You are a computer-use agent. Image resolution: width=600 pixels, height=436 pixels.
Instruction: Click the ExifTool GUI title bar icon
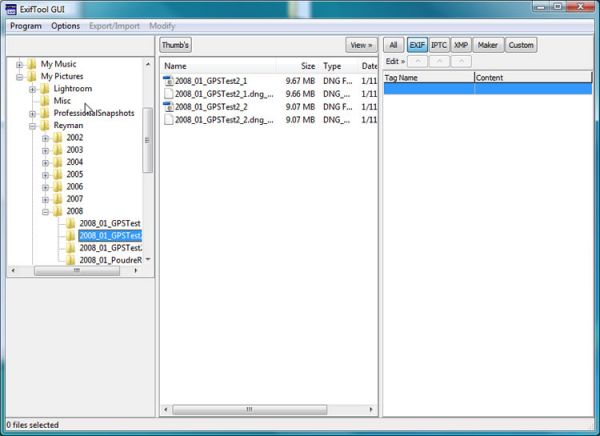(x=11, y=9)
